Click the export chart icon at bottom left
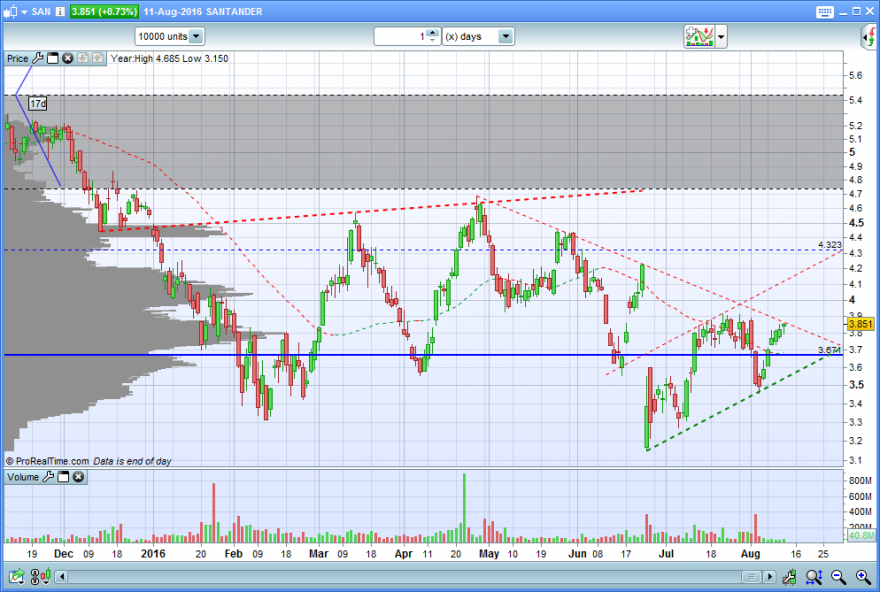The height and width of the screenshot is (592, 880). pos(16,576)
